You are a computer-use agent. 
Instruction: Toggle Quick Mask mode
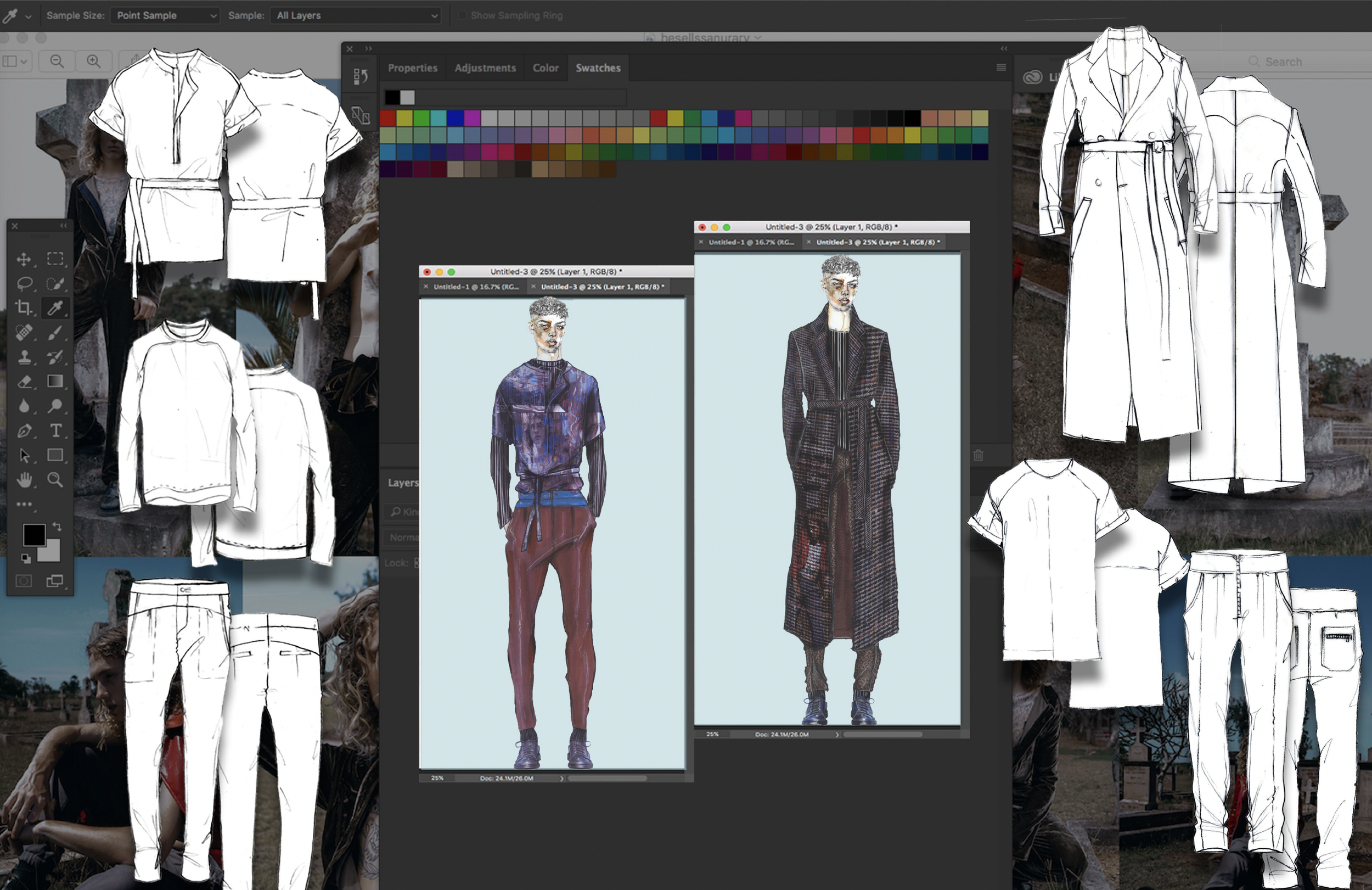click(24, 581)
